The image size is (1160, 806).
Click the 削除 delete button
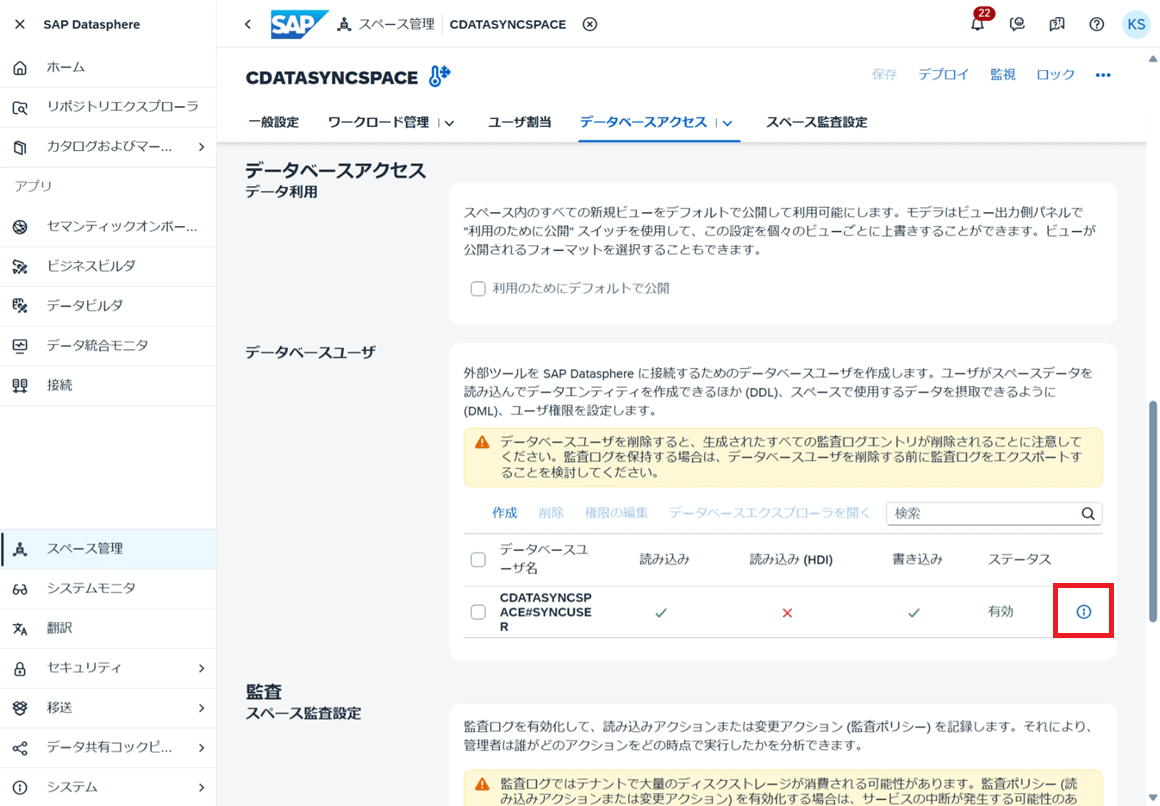tap(551, 513)
